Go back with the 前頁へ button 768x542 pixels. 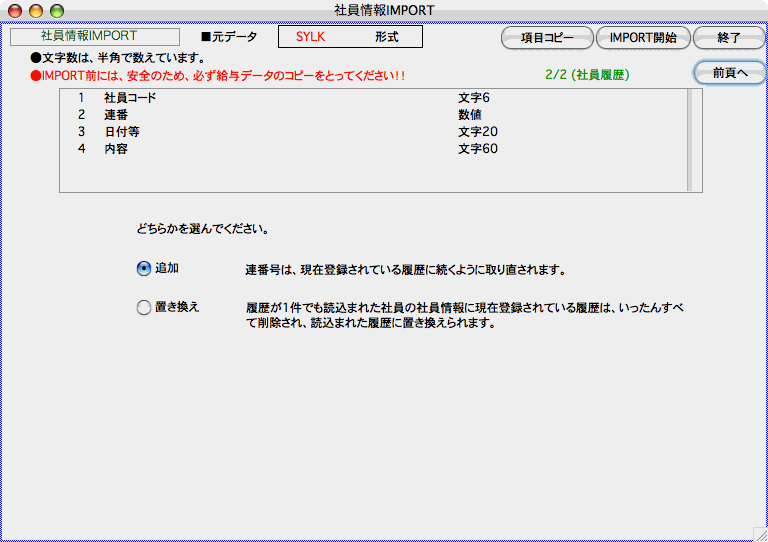[729, 73]
